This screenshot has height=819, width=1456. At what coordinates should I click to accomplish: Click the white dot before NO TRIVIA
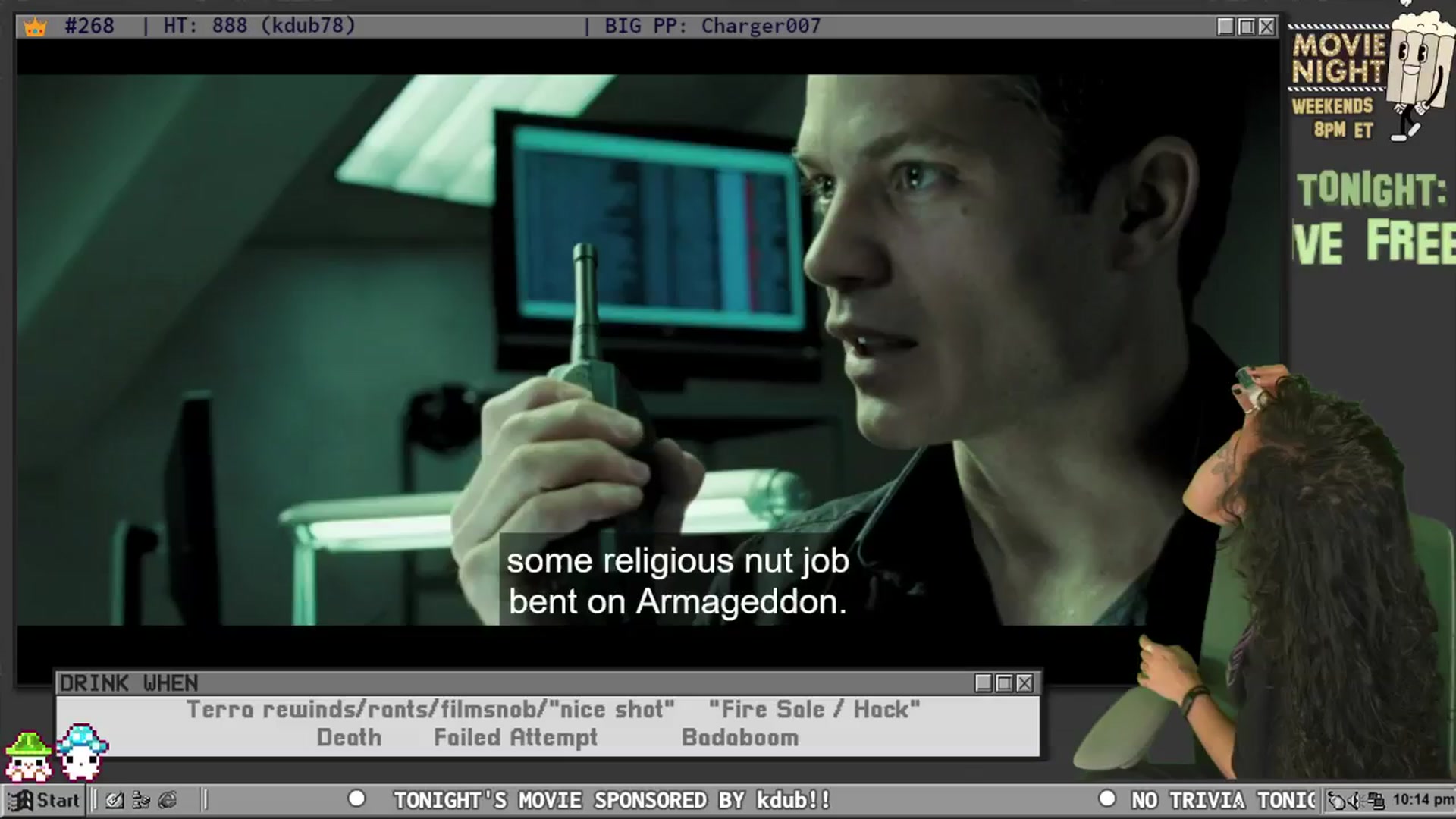[x=1107, y=799]
